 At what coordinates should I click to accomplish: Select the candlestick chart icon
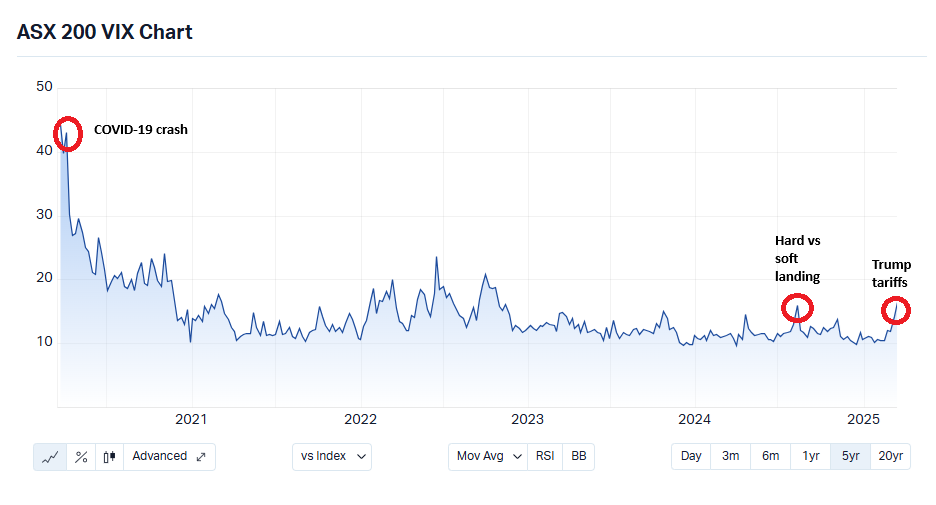110,456
